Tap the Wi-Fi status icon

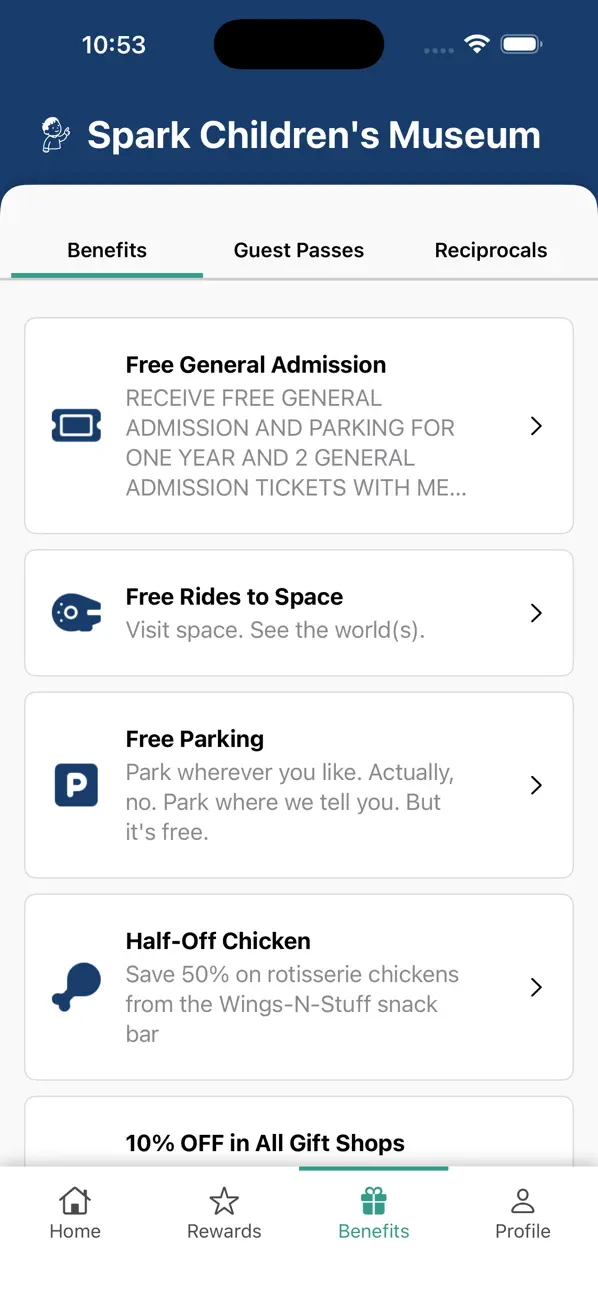[x=477, y=44]
